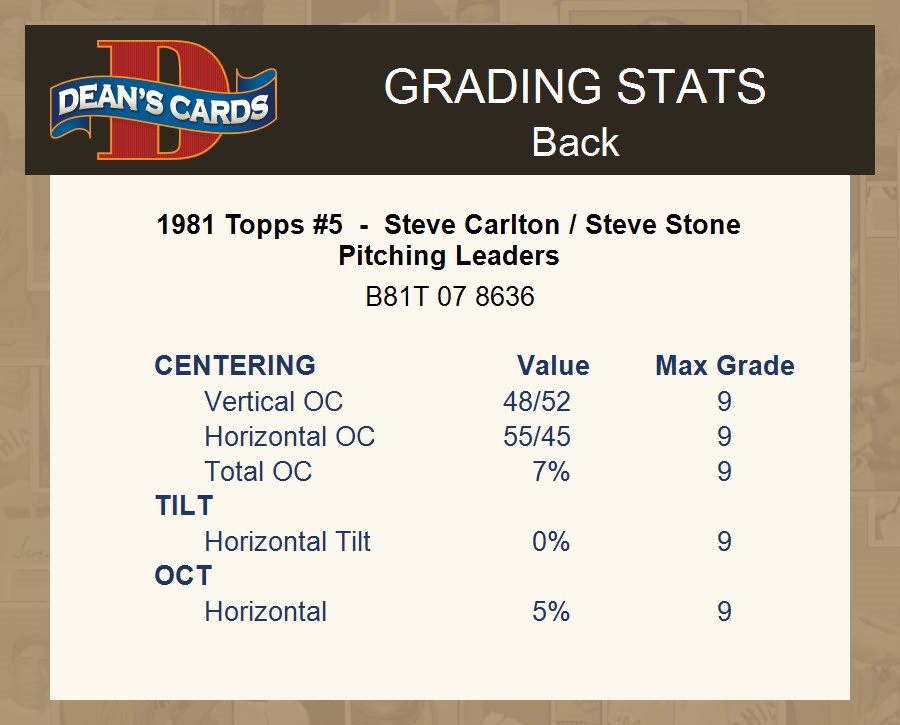Click the 1981 Topps #5 card title
900x725 pixels.
tap(449, 224)
